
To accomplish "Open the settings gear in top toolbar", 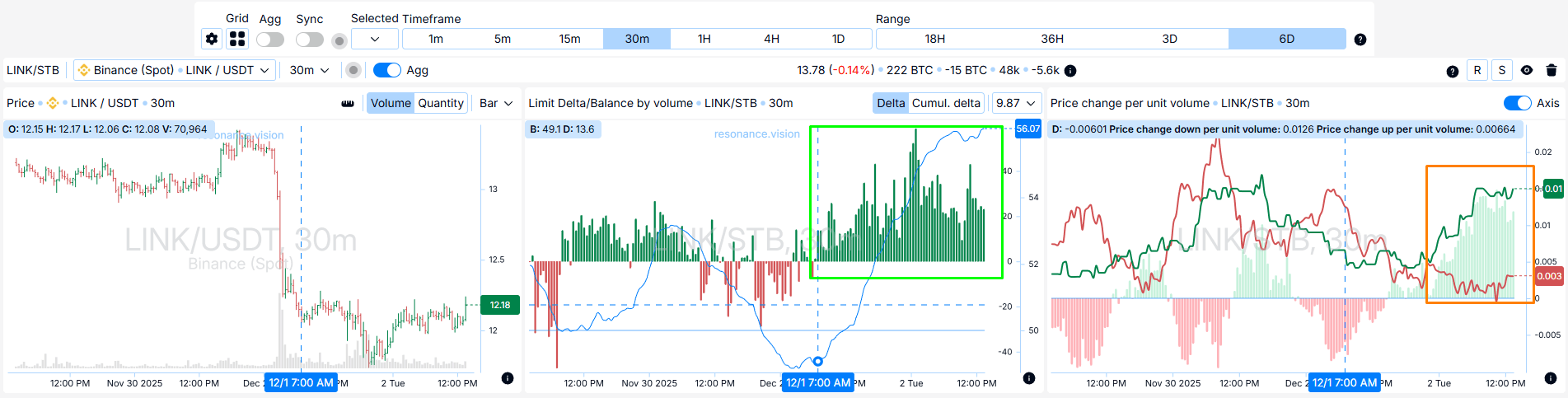I will (212, 39).
